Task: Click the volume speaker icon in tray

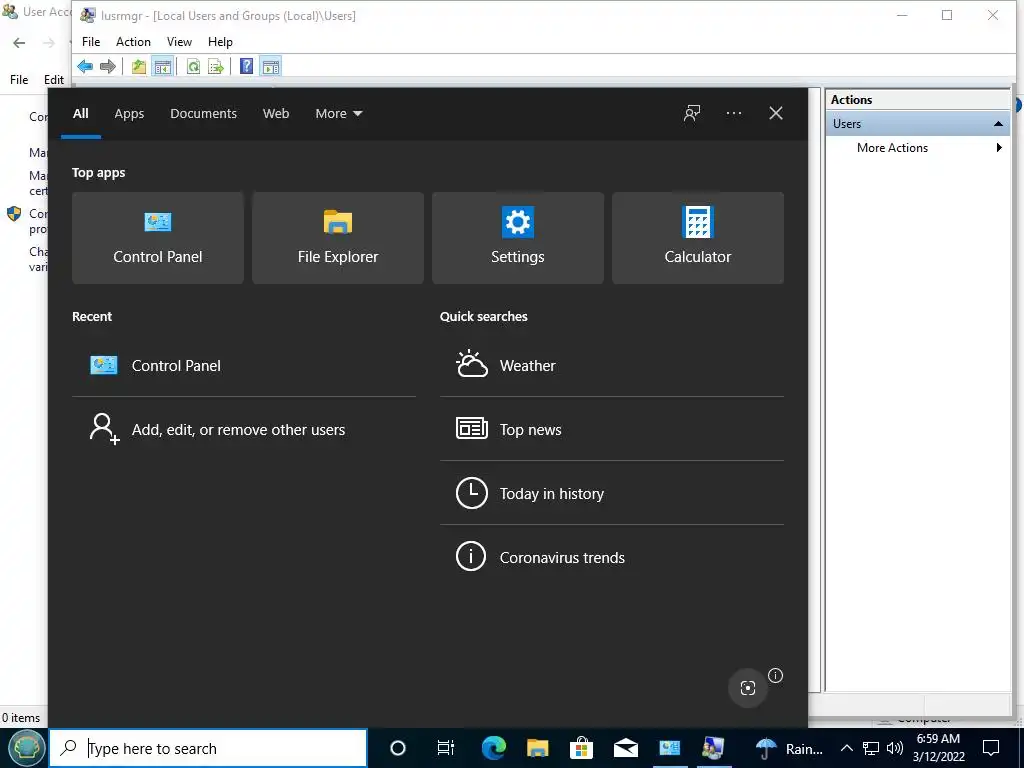Action: [895, 748]
